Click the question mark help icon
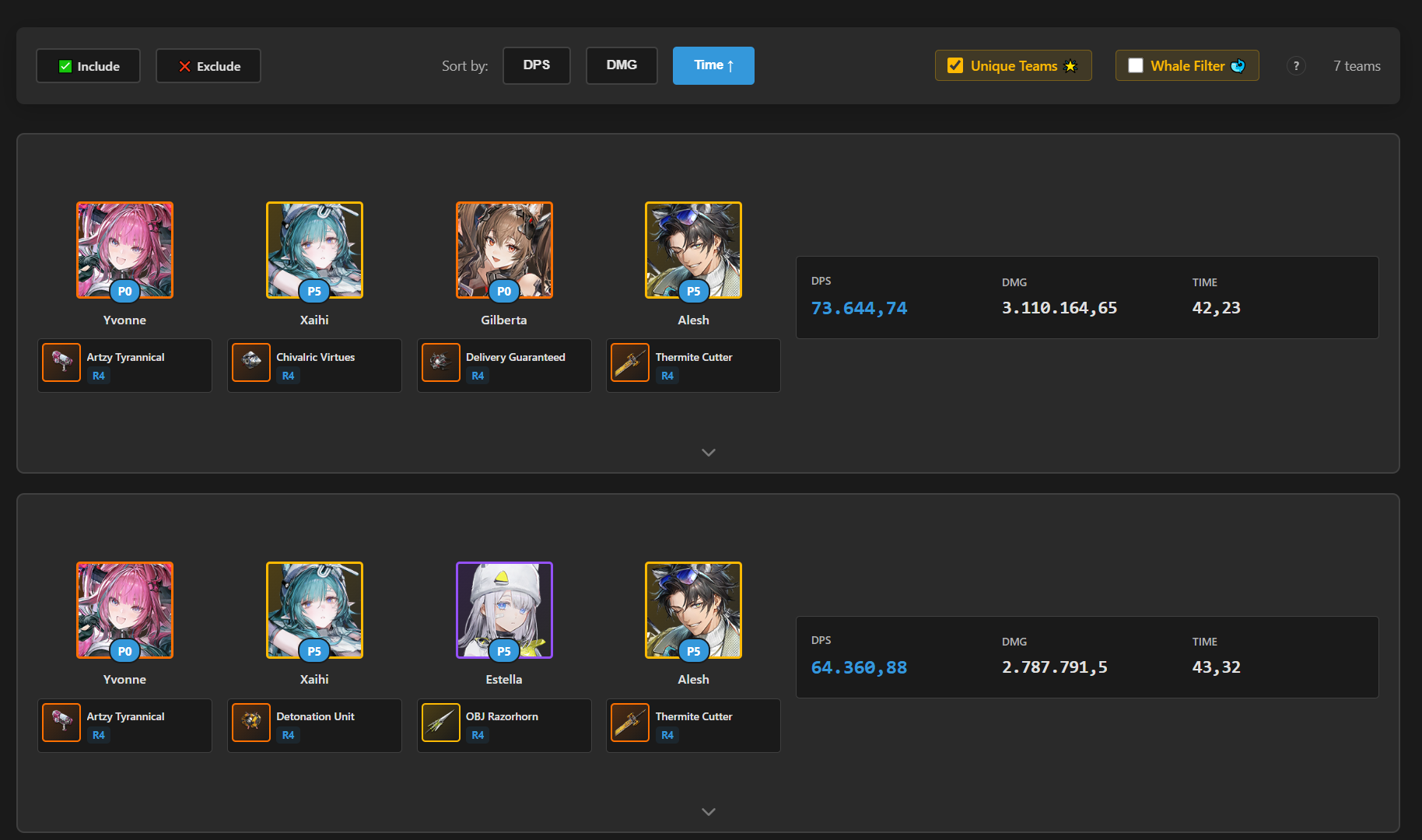This screenshot has height=840, width=1422. pos(1296,66)
